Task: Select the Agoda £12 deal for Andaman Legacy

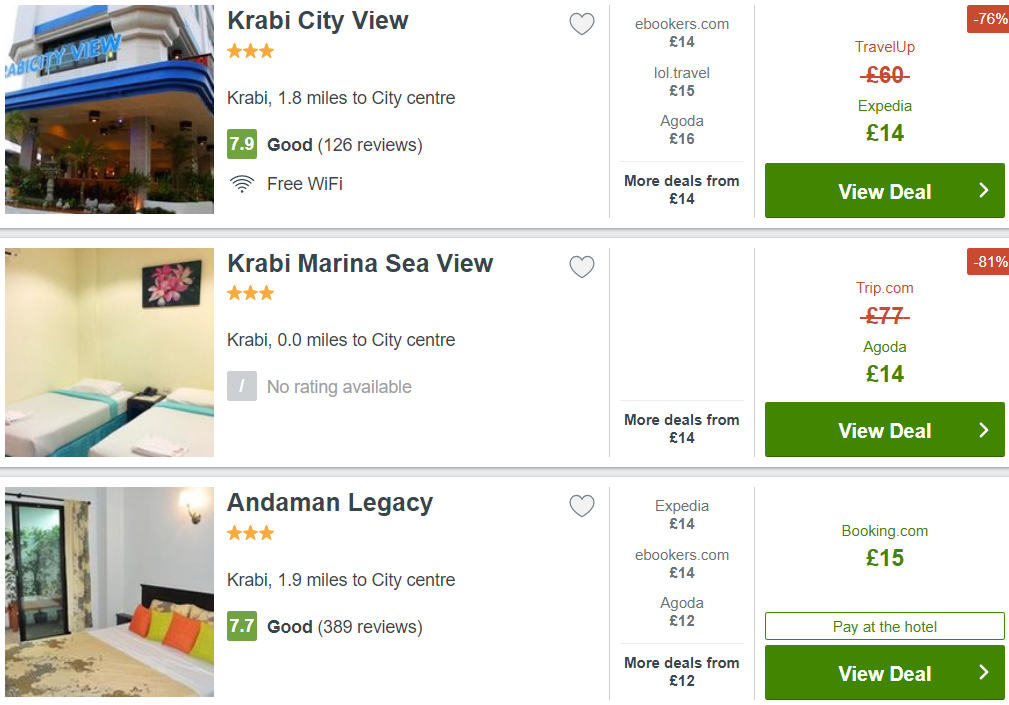Action: pos(681,612)
